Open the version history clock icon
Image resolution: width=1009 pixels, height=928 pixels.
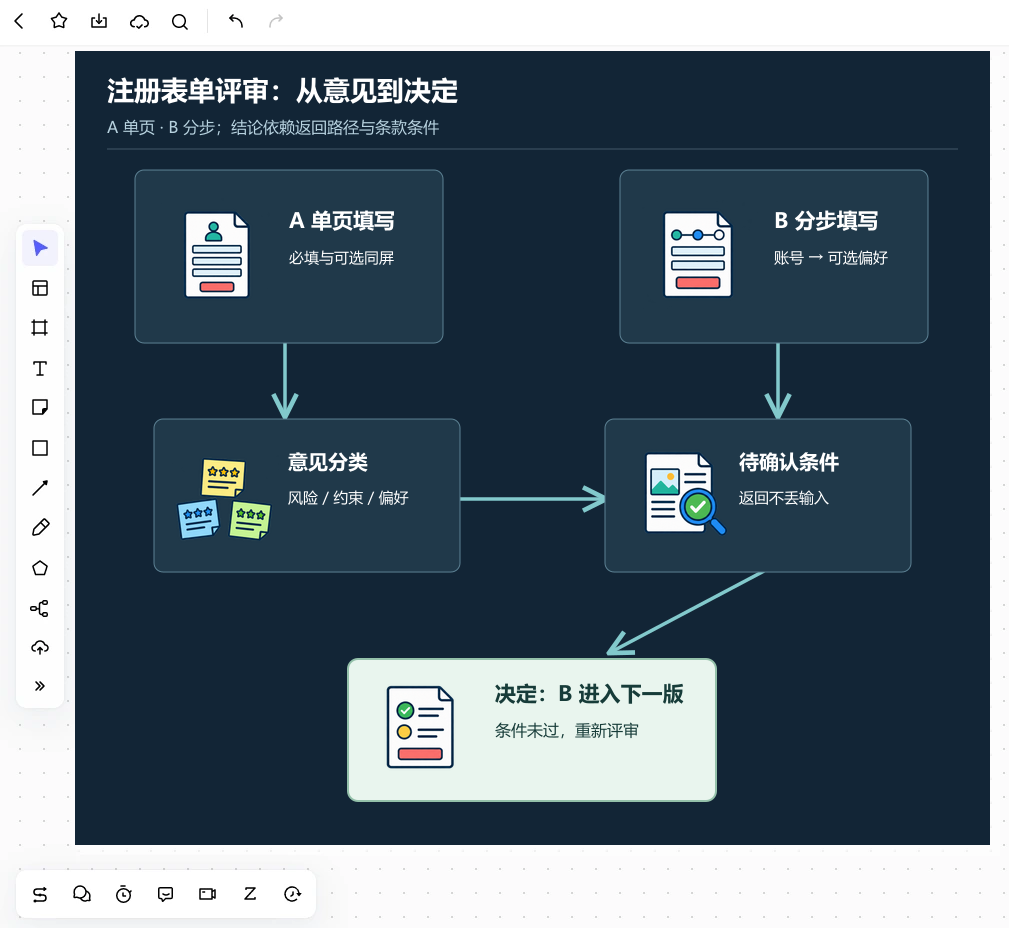tap(292, 894)
